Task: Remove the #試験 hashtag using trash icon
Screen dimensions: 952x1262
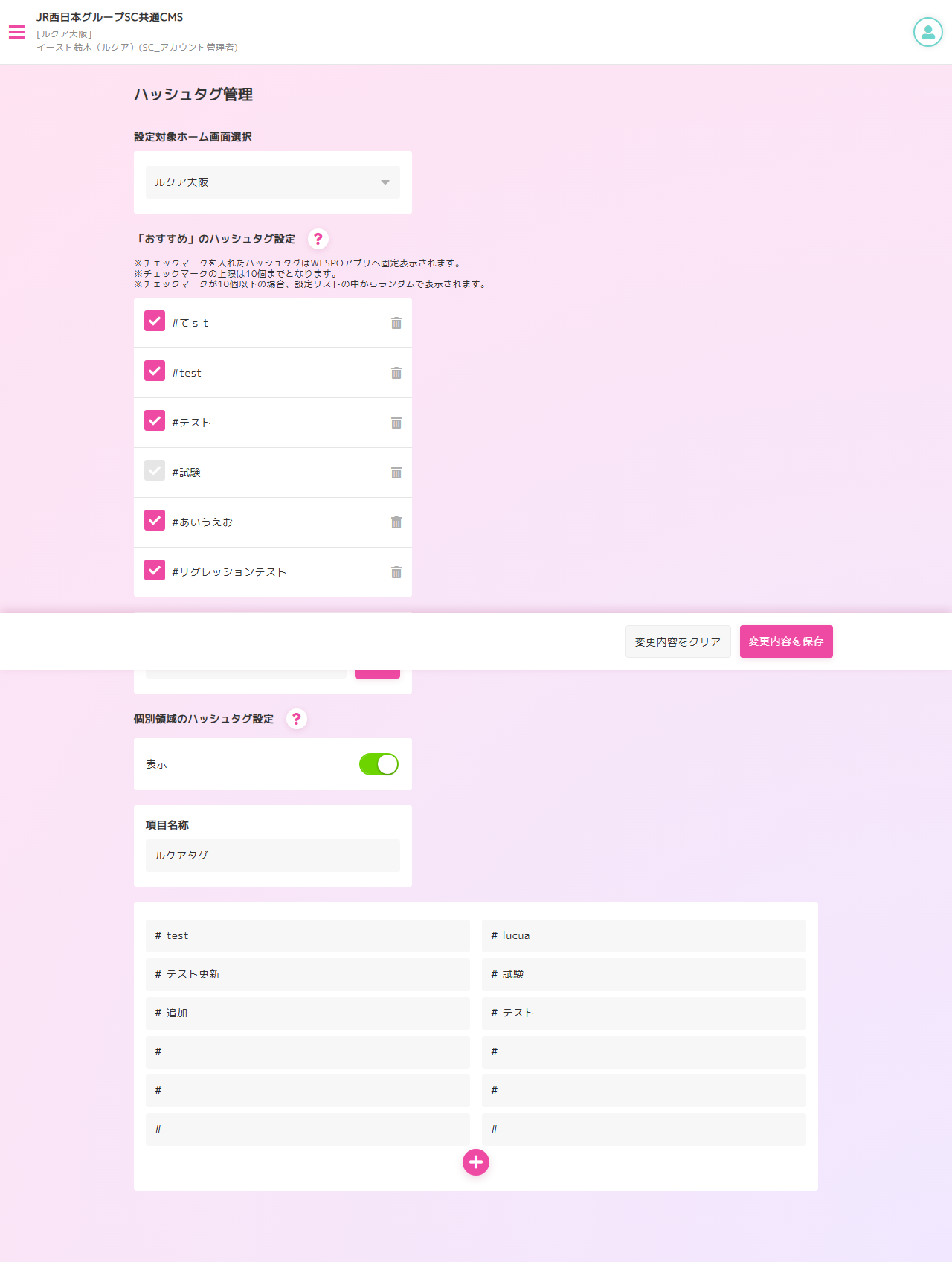Action: pos(396,473)
